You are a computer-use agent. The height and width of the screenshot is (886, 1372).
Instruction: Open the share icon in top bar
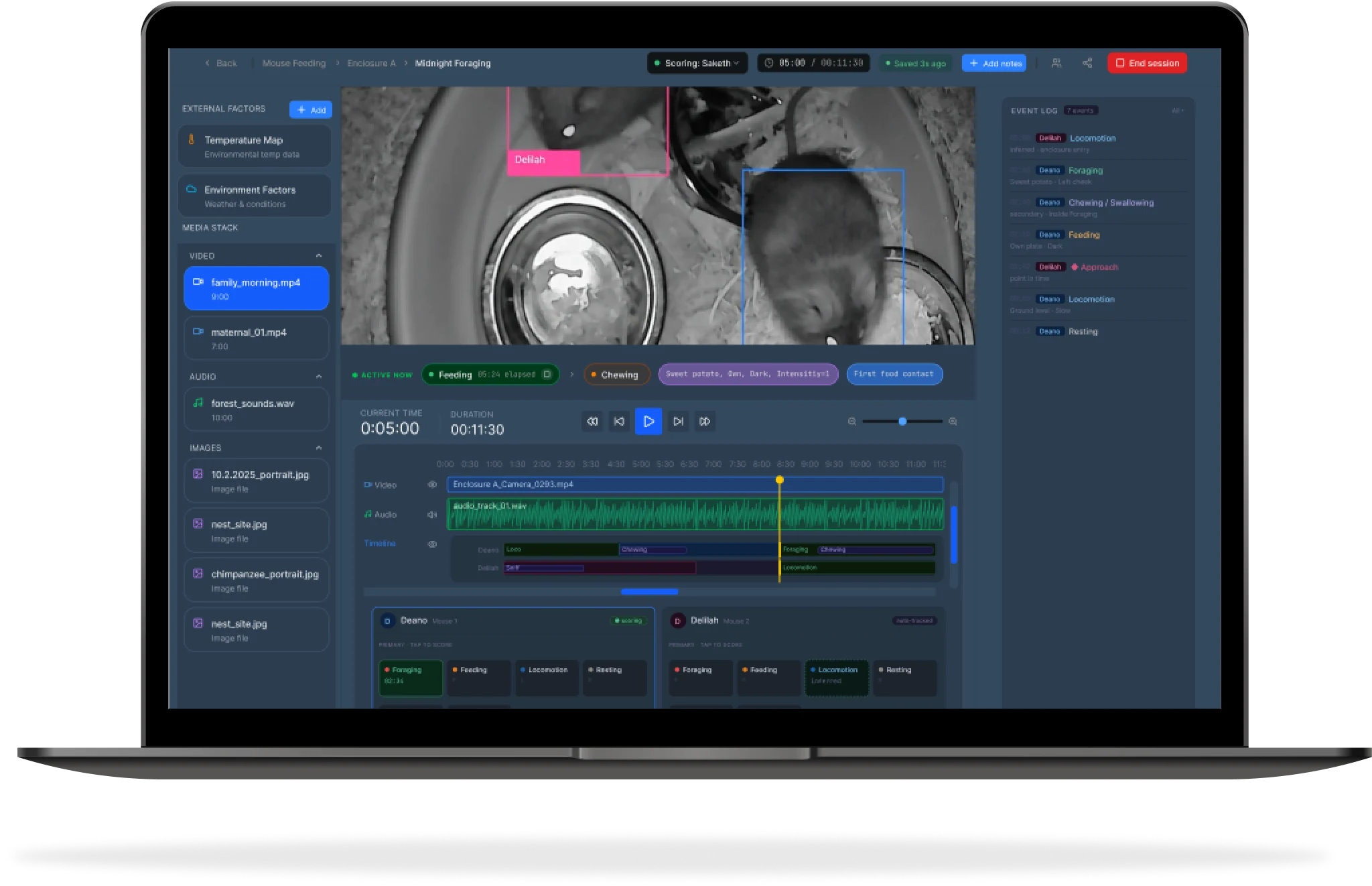pyautogui.click(x=1087, y=63)
